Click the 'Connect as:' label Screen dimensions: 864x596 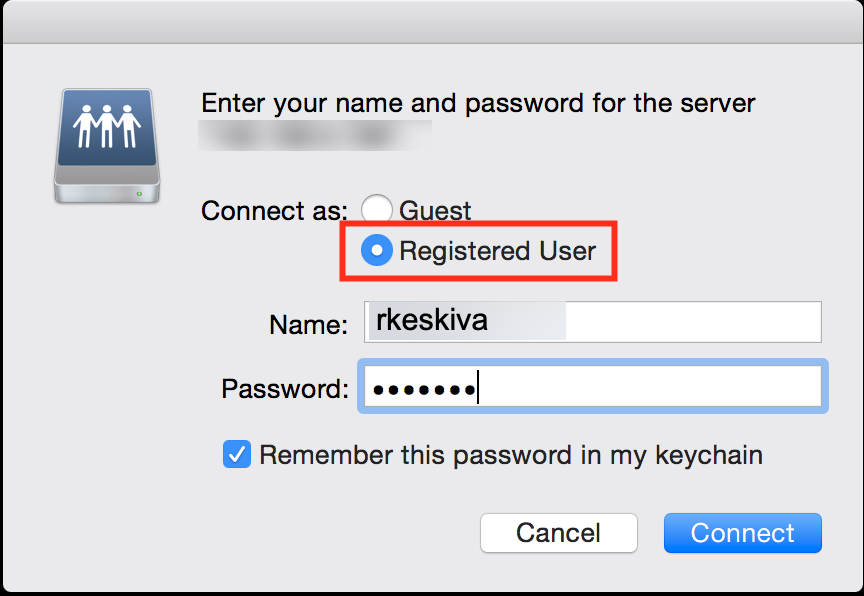point(274,211)
